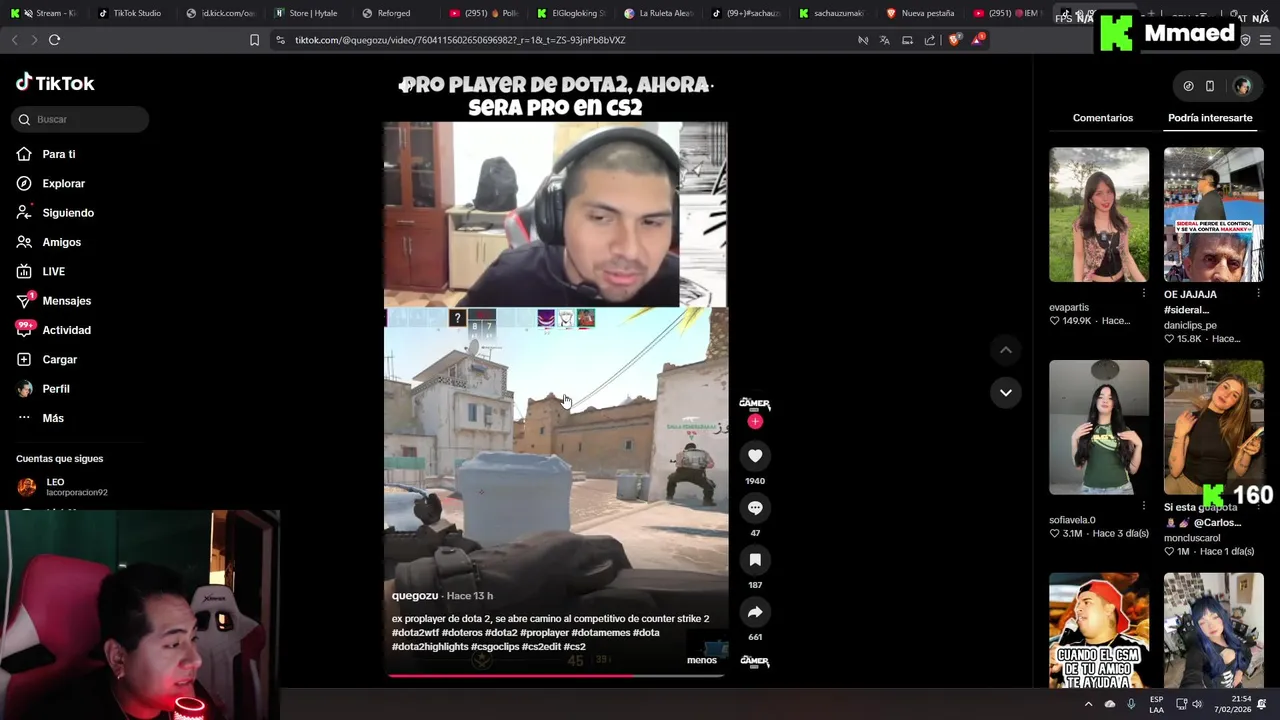Collapse the description with menos
This screenshot has height=720, width=1280.
tap(702, 660)
